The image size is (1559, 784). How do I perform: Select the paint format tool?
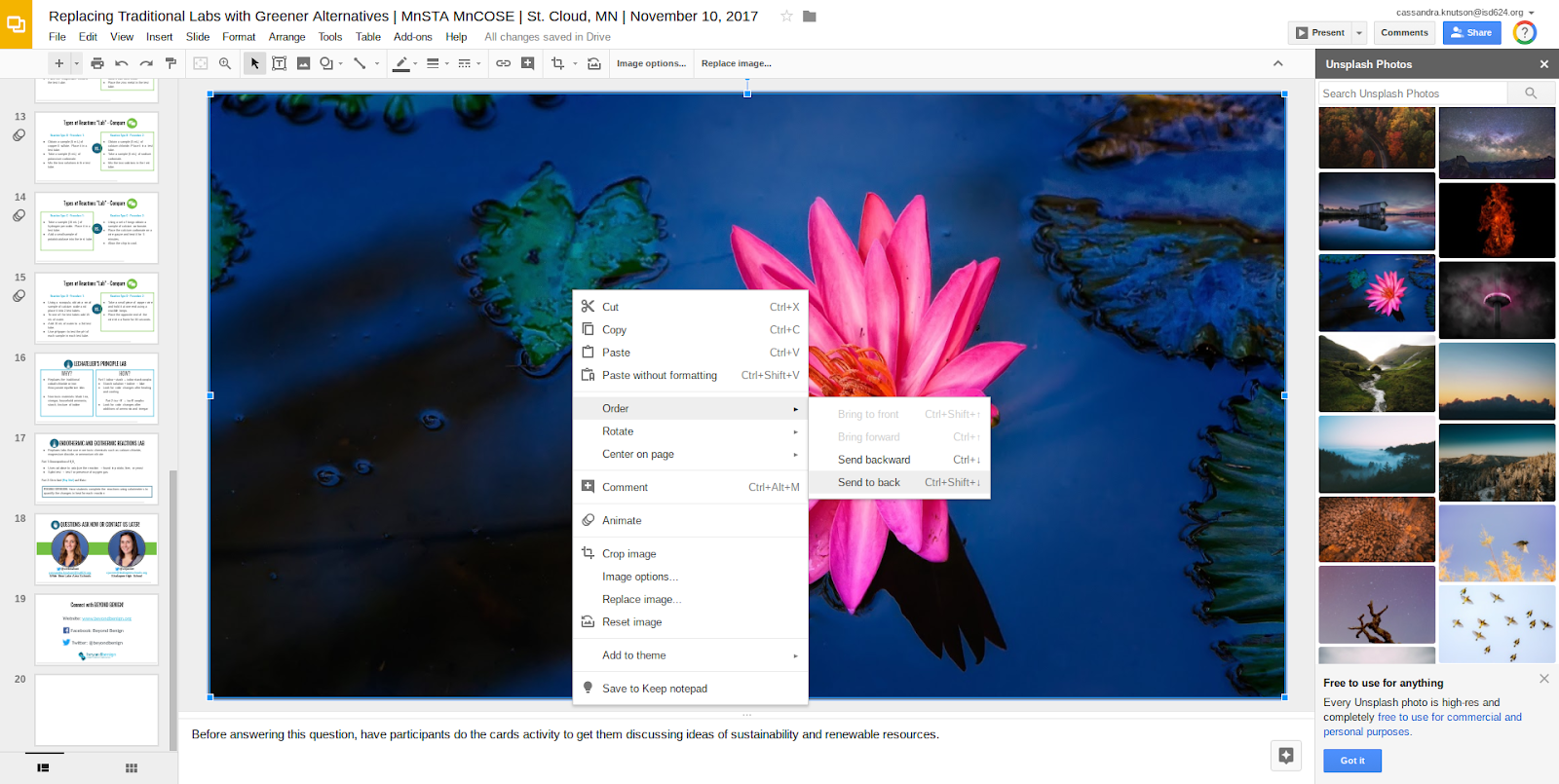pos(171,63)
